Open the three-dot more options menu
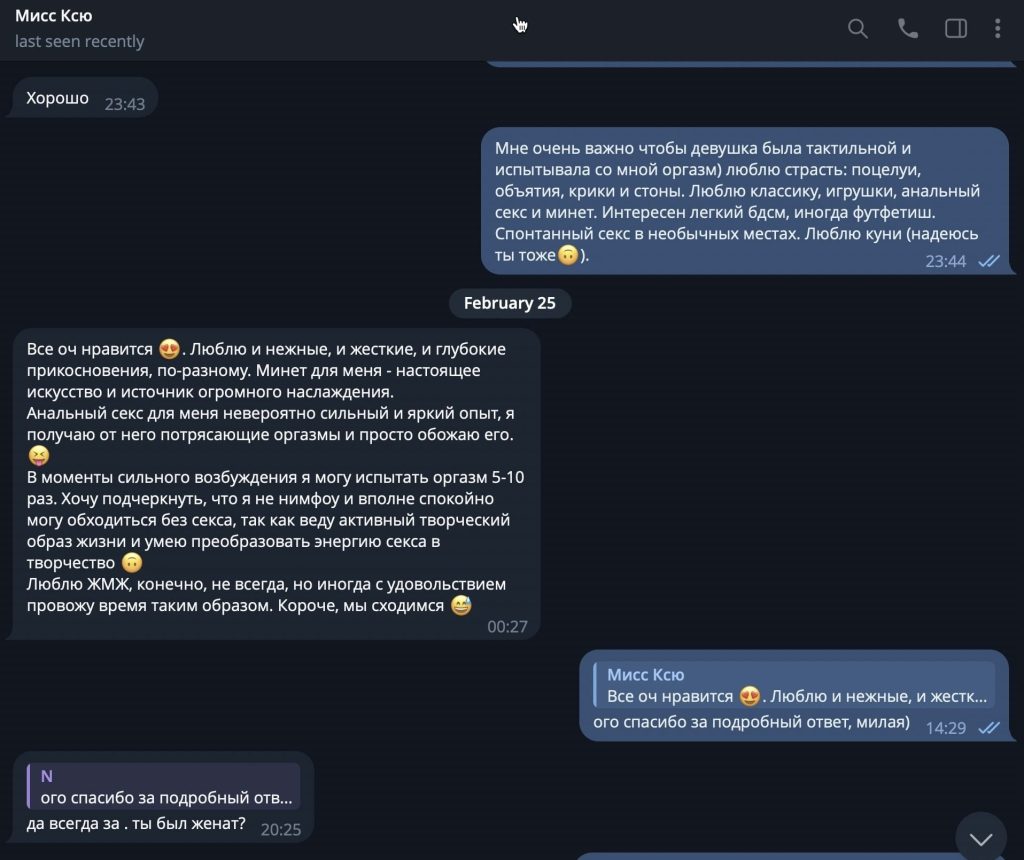The height and width of the screenshot is (860, 1024). point(997,28)
